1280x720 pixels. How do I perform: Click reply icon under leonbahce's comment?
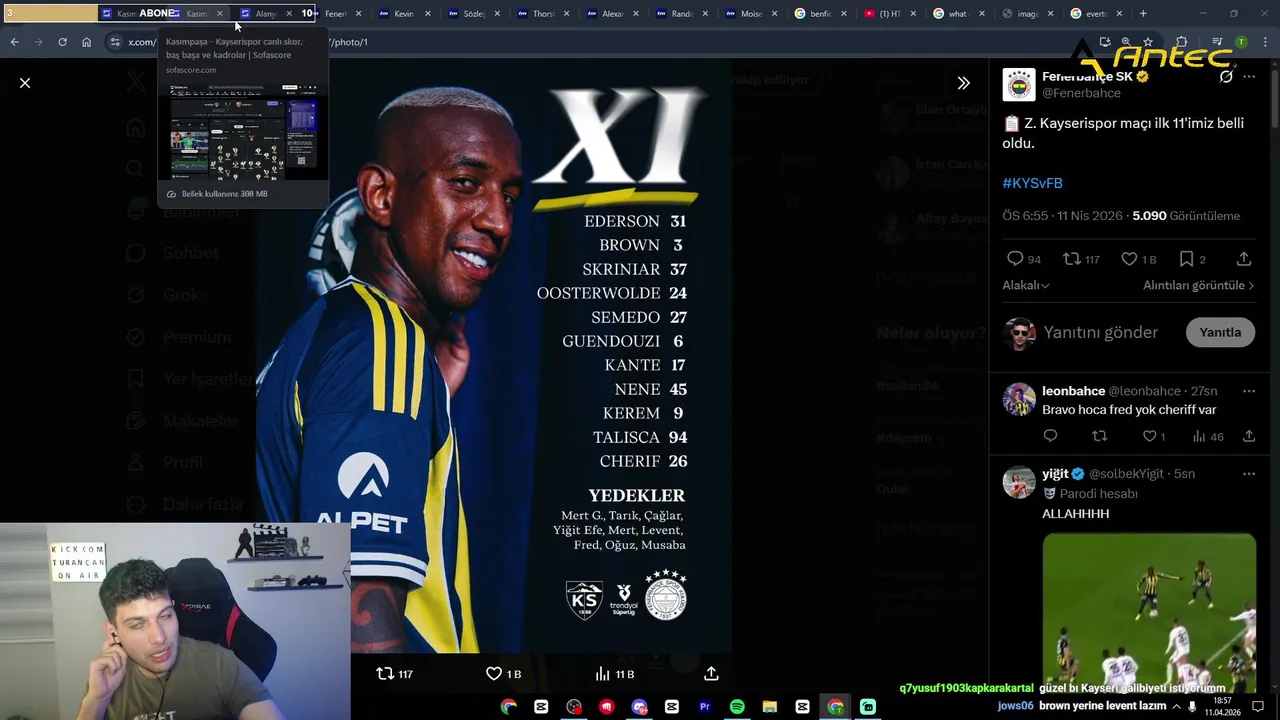(1050, 436)
